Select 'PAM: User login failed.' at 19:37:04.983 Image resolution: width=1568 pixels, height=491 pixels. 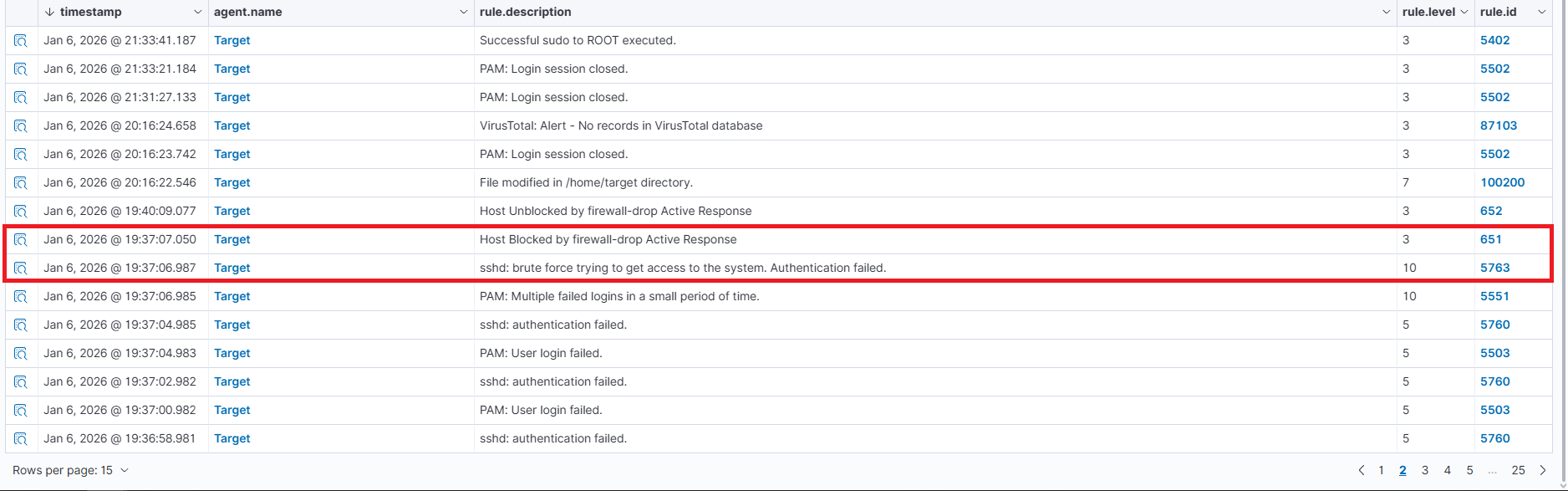[x=541, y=353]
